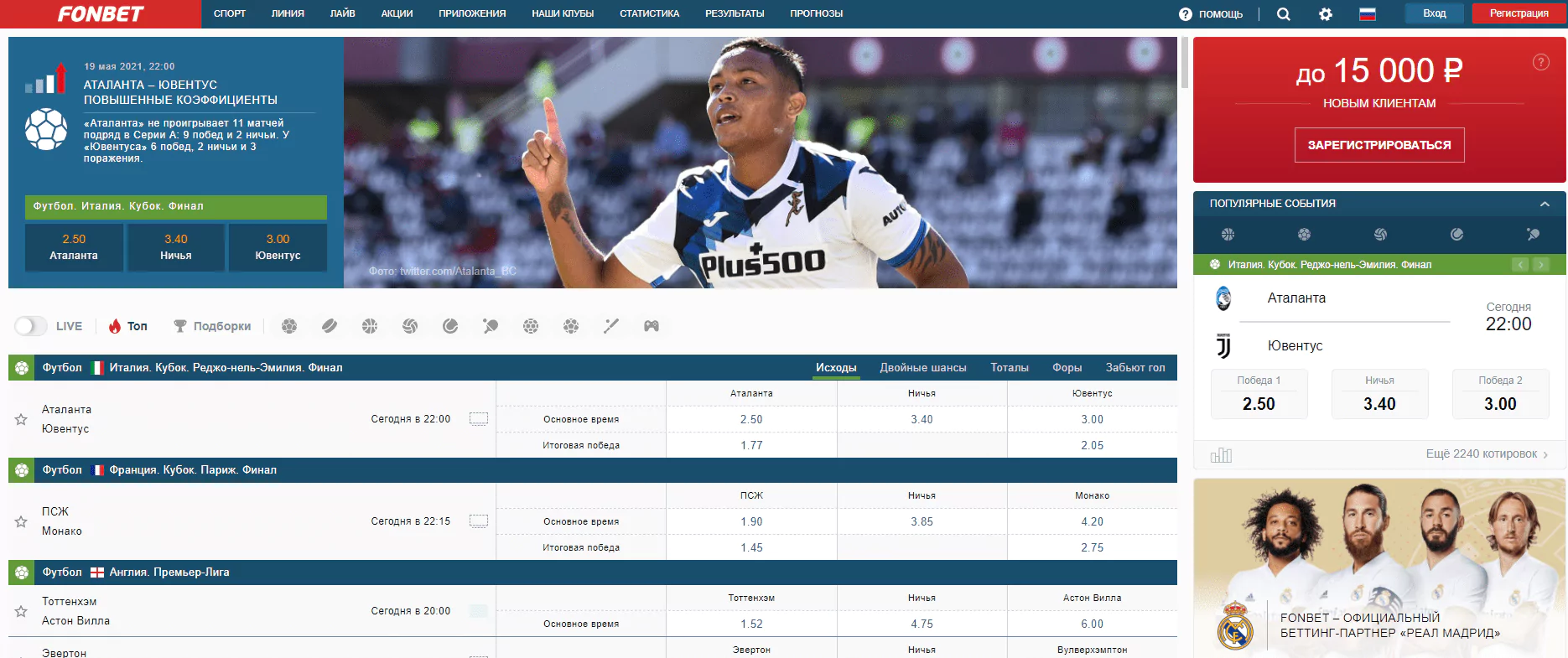Toggle the LIVE switch on
The image size is (1568, 658).
pos(31,326)
